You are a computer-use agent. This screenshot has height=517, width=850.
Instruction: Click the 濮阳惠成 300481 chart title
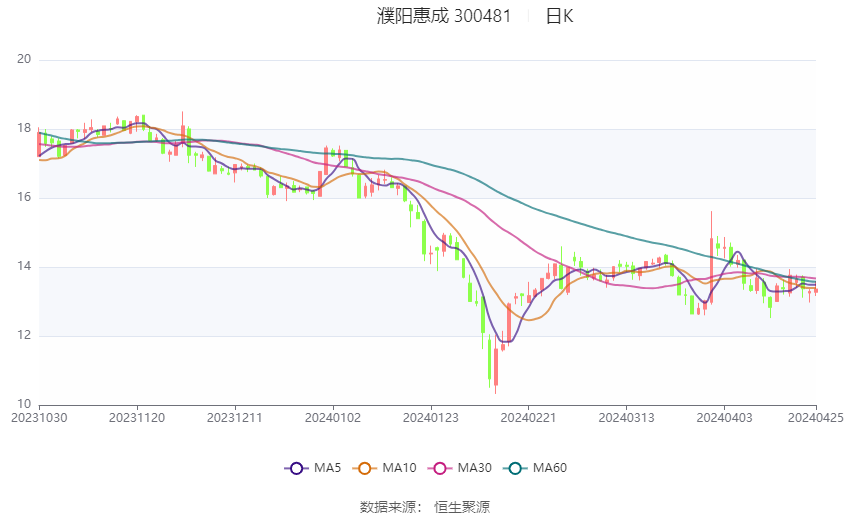coord(444,16)
